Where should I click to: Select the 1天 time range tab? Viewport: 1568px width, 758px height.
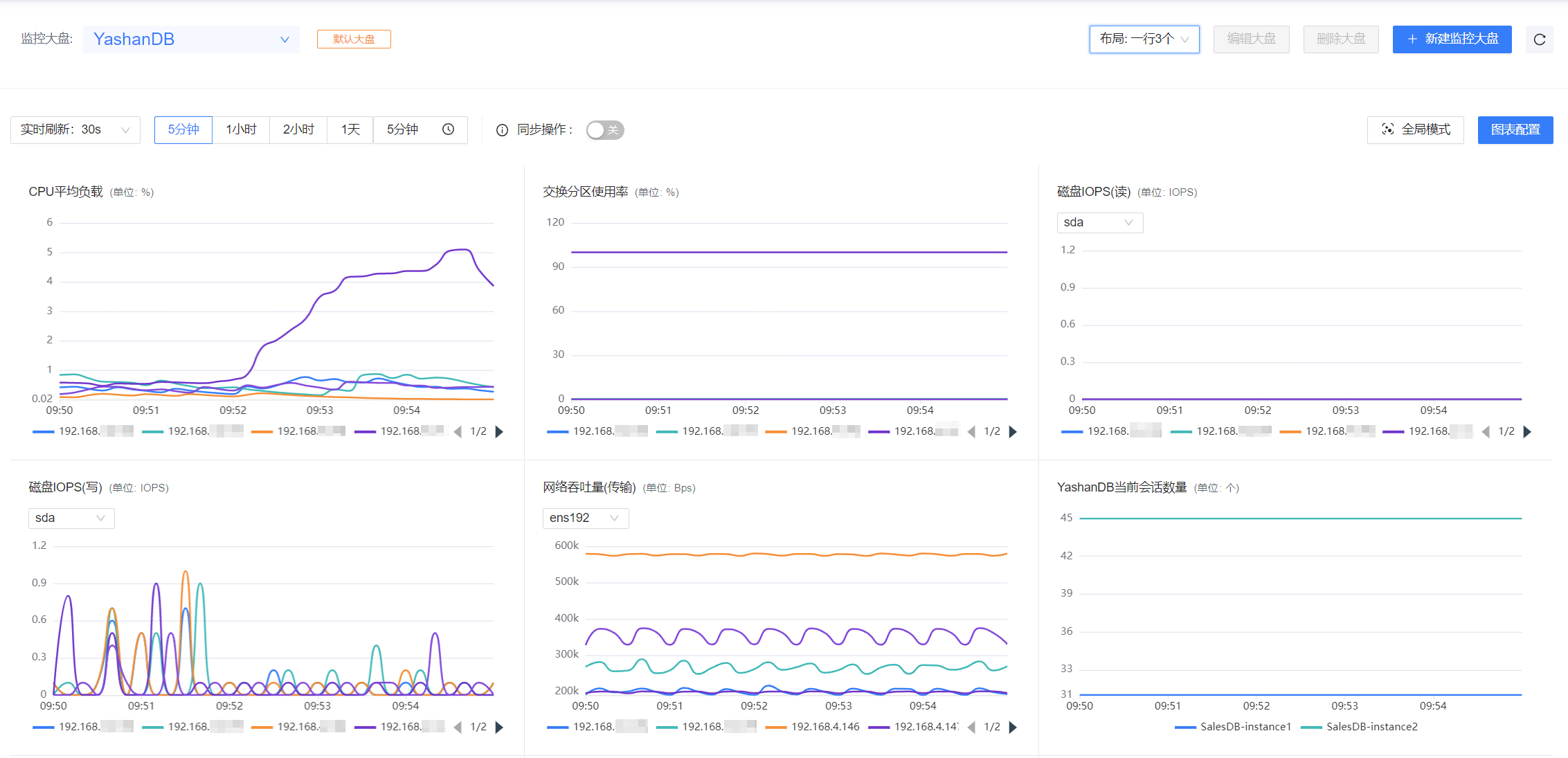tap(350, 129)
